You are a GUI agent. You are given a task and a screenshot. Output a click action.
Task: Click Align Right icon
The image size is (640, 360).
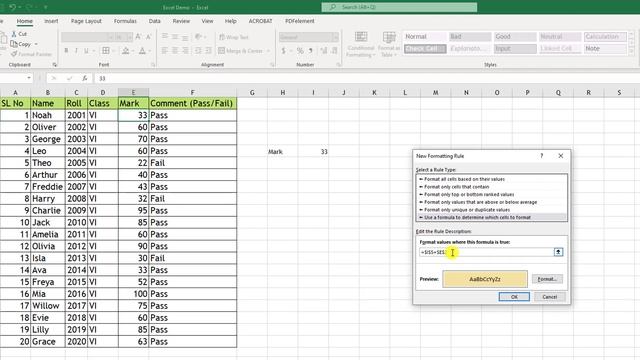click(x=185, y=51)
